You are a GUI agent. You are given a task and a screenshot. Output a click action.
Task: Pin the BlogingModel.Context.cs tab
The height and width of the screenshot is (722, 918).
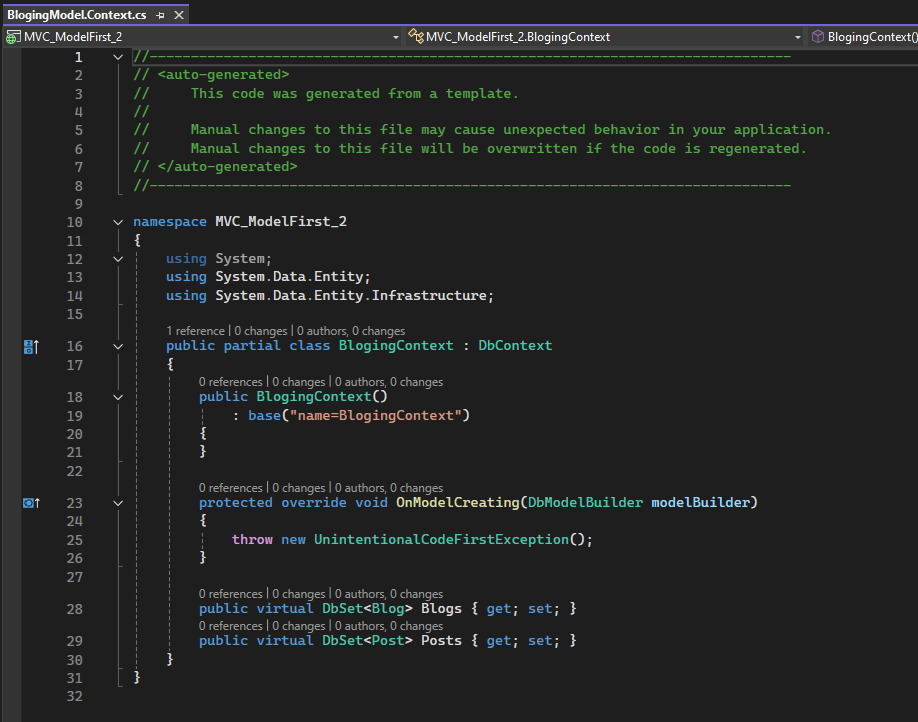tap(161, 15)
